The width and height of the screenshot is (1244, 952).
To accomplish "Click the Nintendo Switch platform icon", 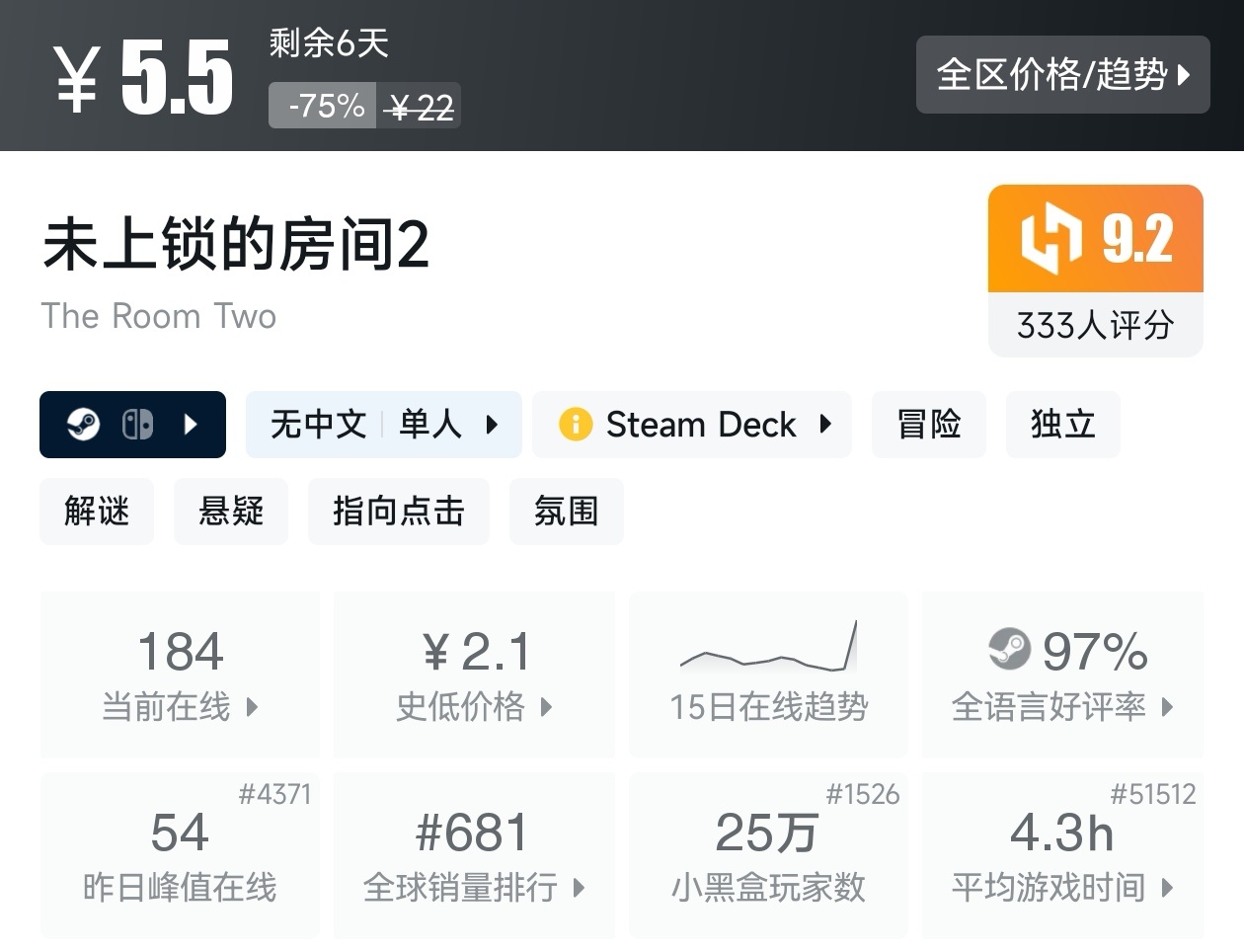I will click(137, 425).
